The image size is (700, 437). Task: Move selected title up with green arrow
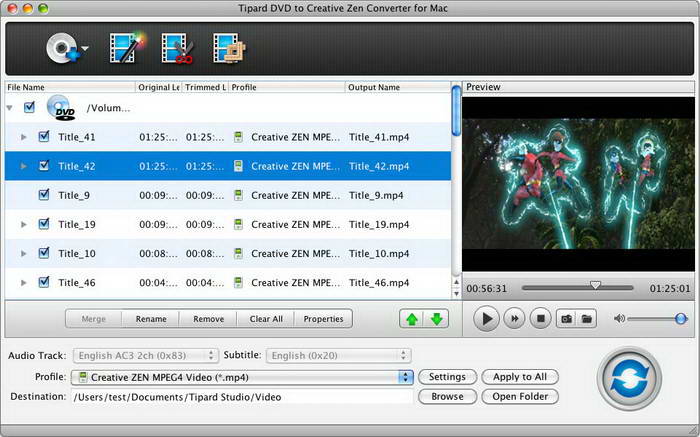pos(412,319)
